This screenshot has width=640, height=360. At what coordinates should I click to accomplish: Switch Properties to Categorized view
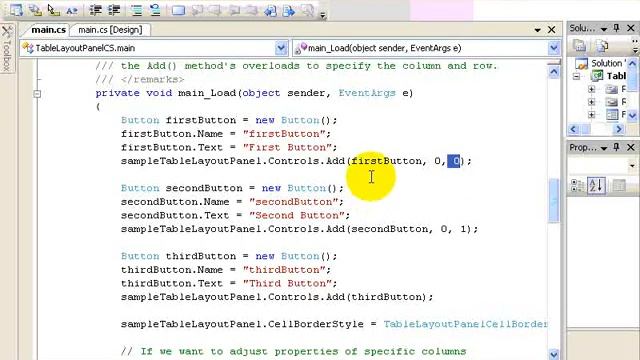577,186
